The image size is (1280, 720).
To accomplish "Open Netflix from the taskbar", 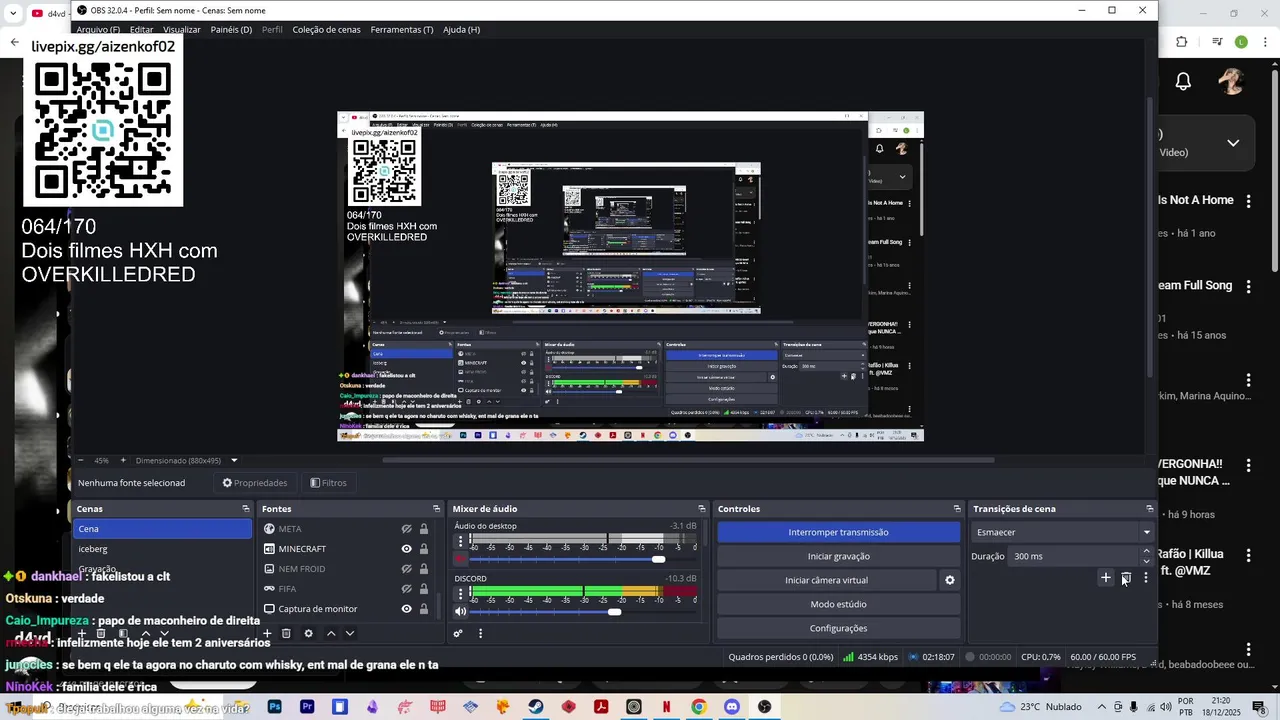I will pyautogui.click(x=666, y=707).
